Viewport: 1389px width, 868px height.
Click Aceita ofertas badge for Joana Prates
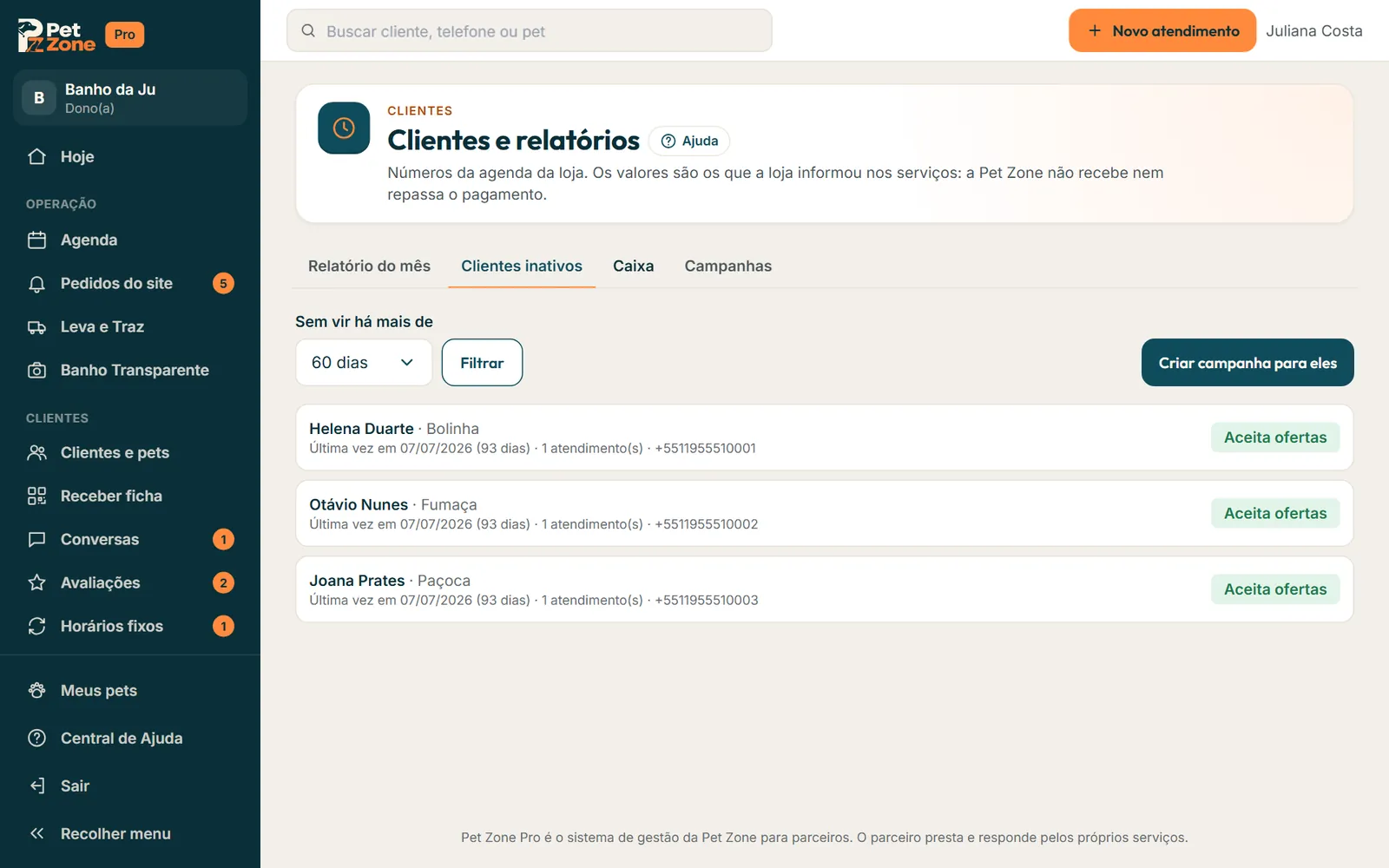1275,589
